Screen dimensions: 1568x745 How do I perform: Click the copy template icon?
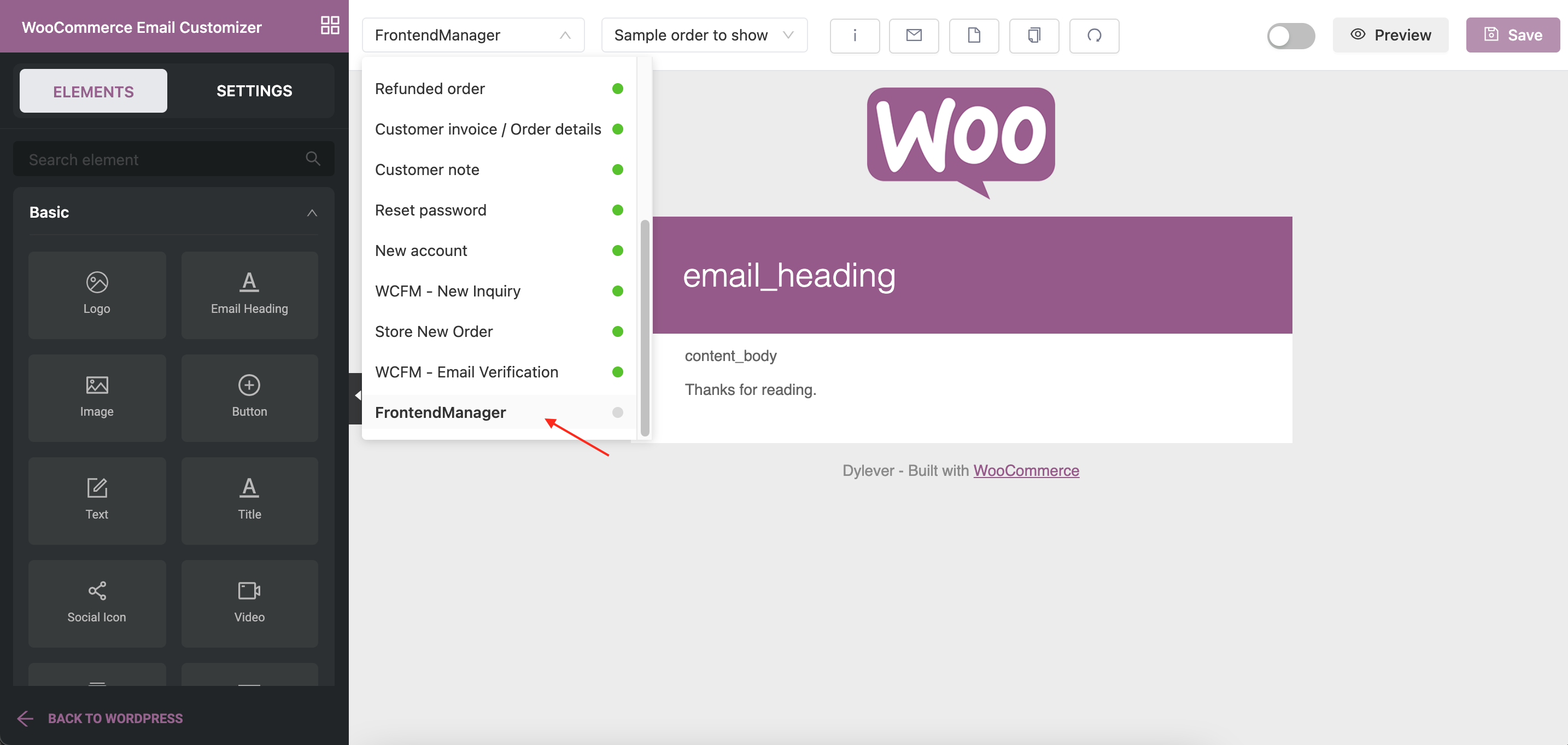pyautogui.click(x=1034, y=36)
